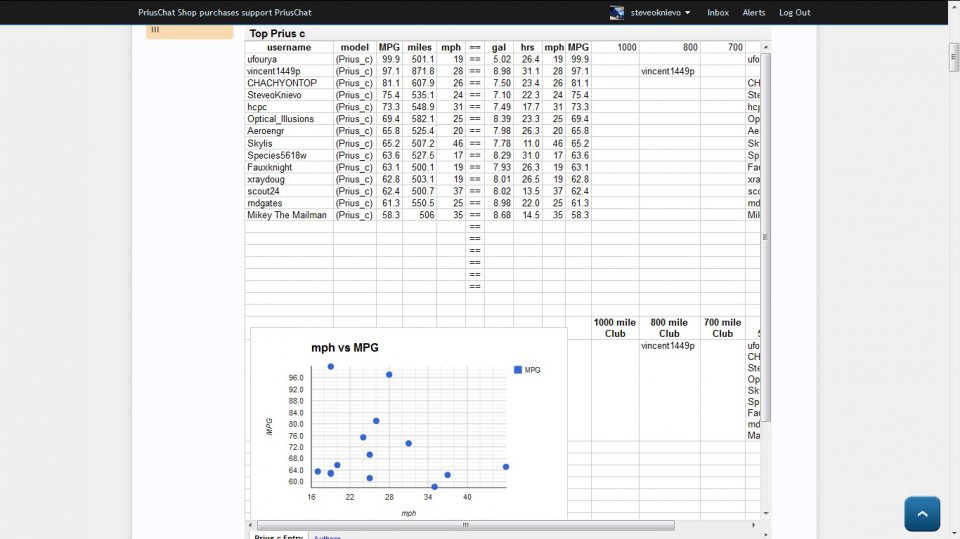Click the steveoknievo avatar thumbnail
This screenshot has width=960, height=539.
pos(618,13)
